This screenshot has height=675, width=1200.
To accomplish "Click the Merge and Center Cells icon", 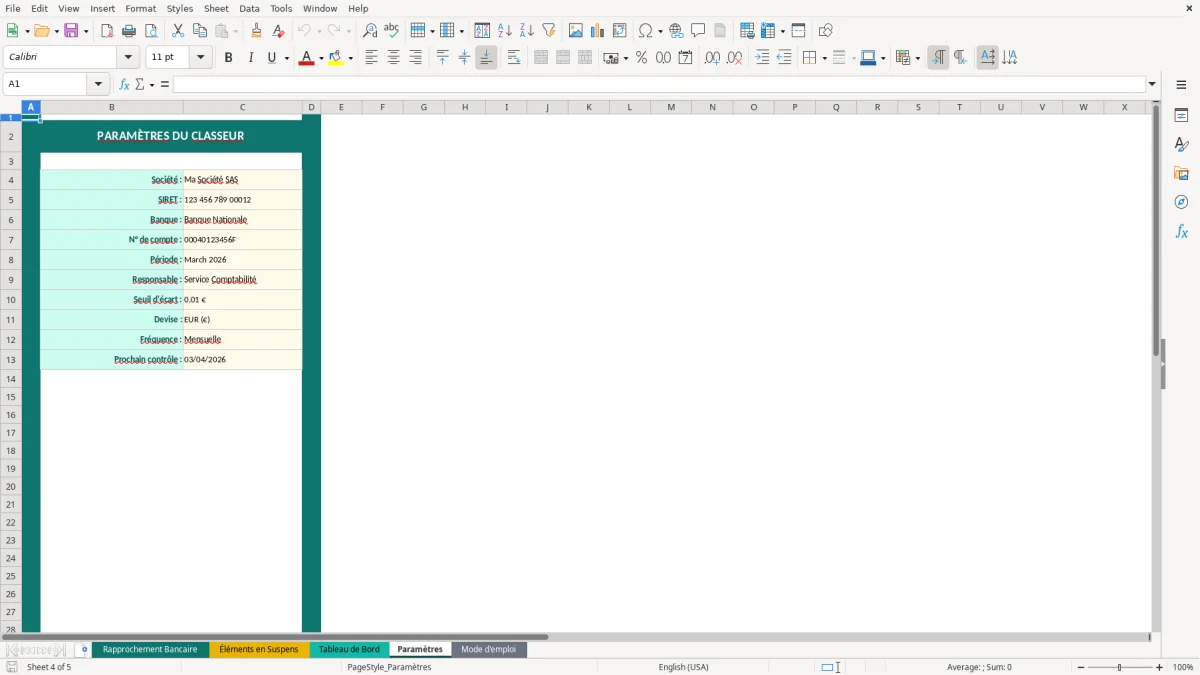I will click(541, 58).
